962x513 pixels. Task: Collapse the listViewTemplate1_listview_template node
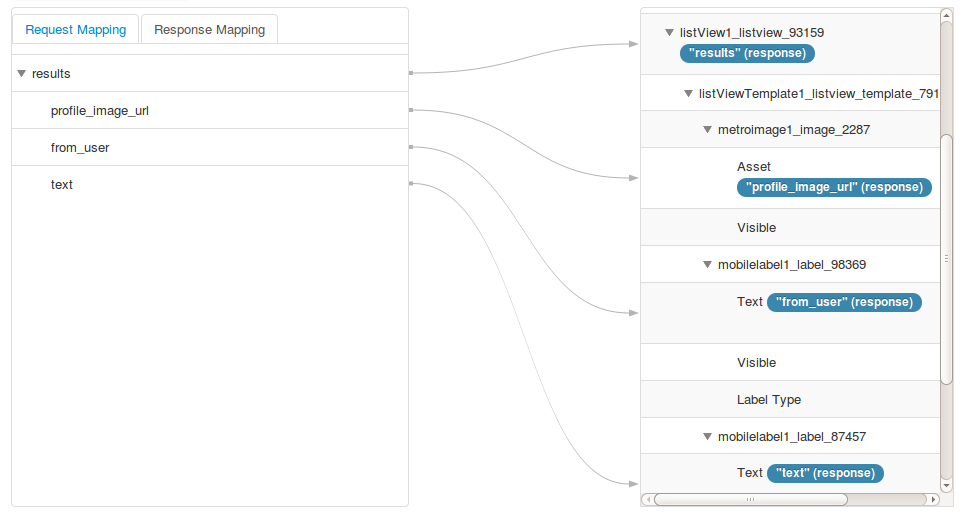(688, 93)
